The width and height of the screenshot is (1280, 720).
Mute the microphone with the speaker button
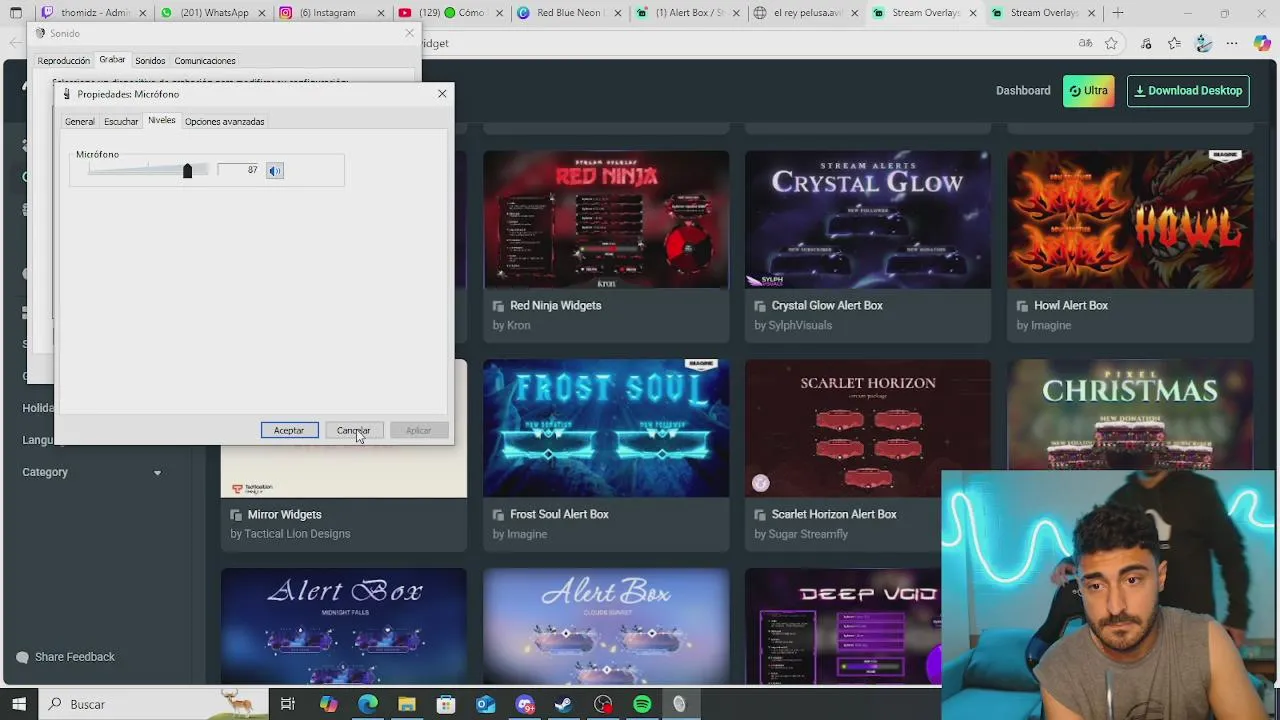point(275,171)
